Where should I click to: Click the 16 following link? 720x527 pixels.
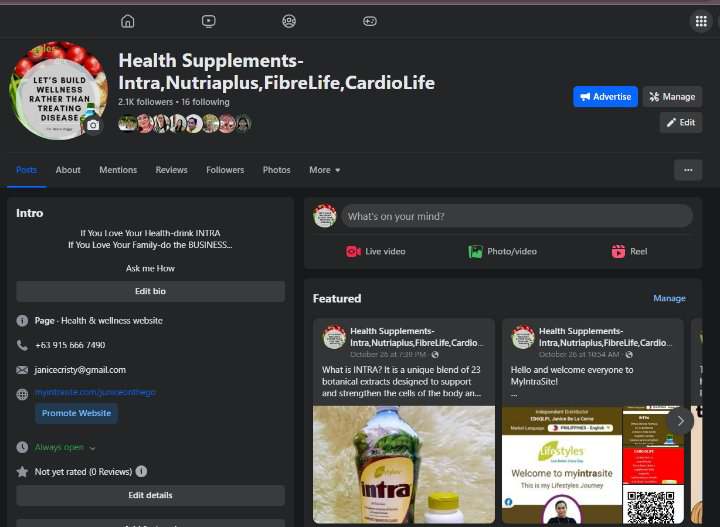[205, 102]
